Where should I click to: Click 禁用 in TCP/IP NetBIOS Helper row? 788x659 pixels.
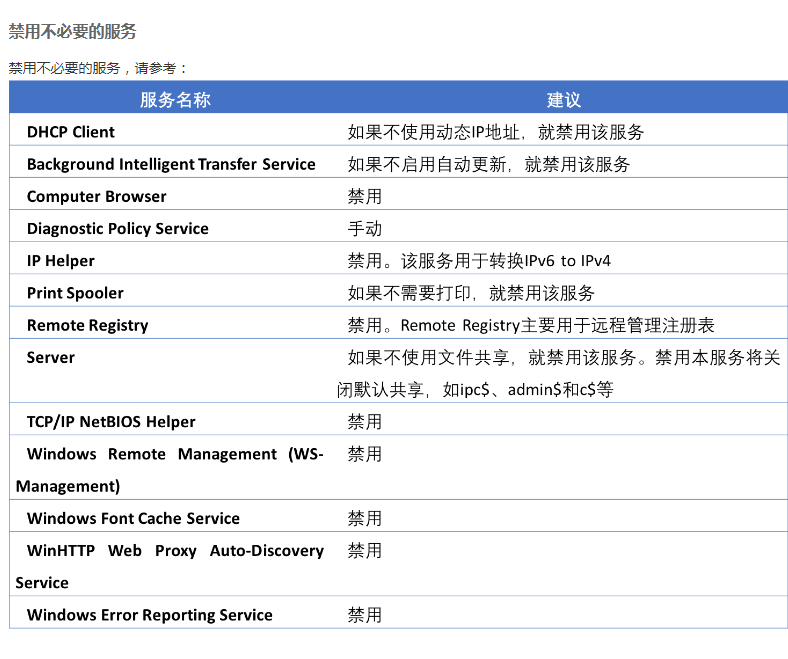coord(365,422)
